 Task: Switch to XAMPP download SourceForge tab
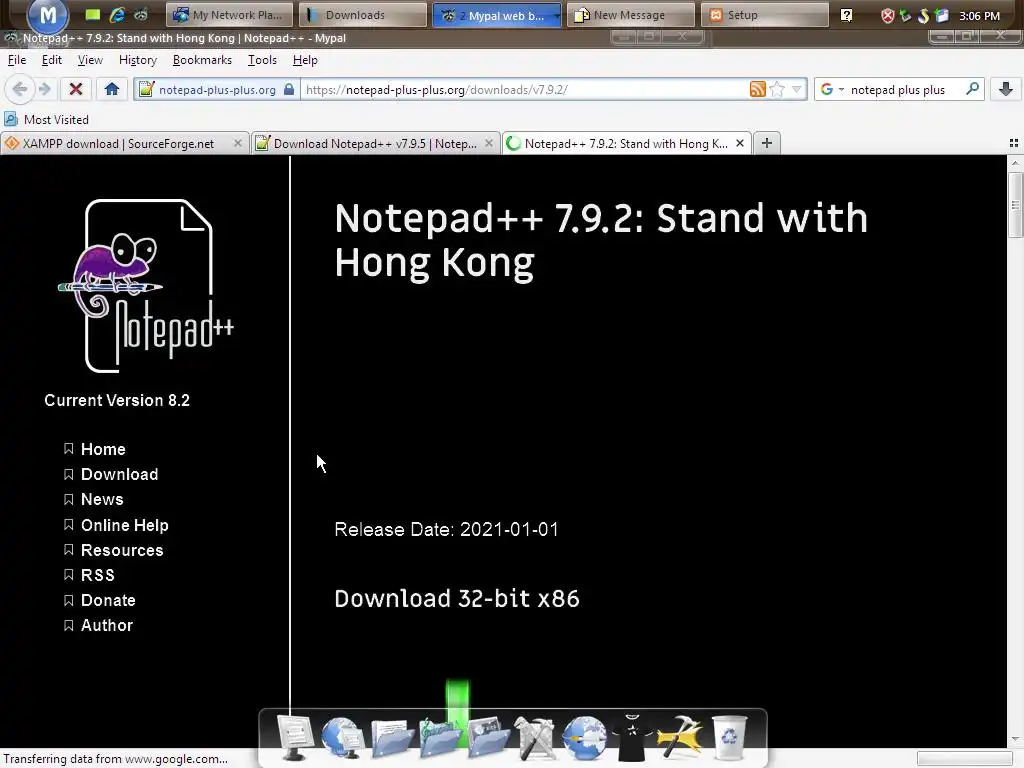point(124,144)
